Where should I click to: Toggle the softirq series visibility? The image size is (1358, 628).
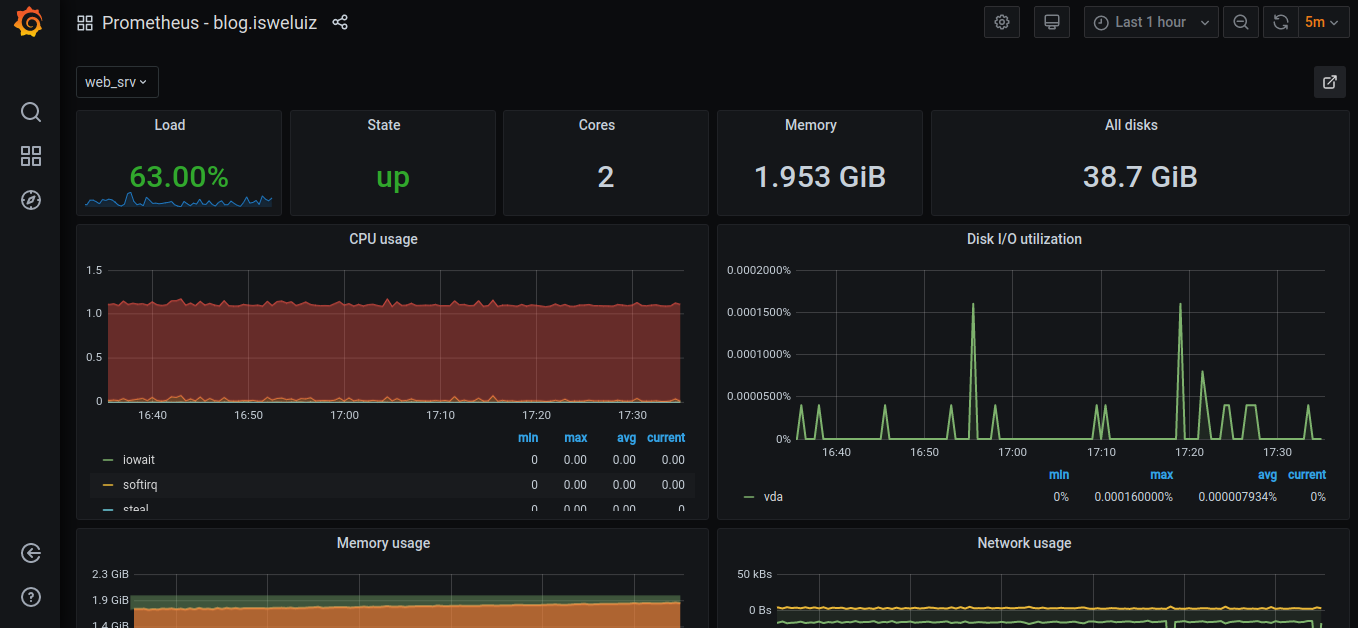tap(139, 484)
